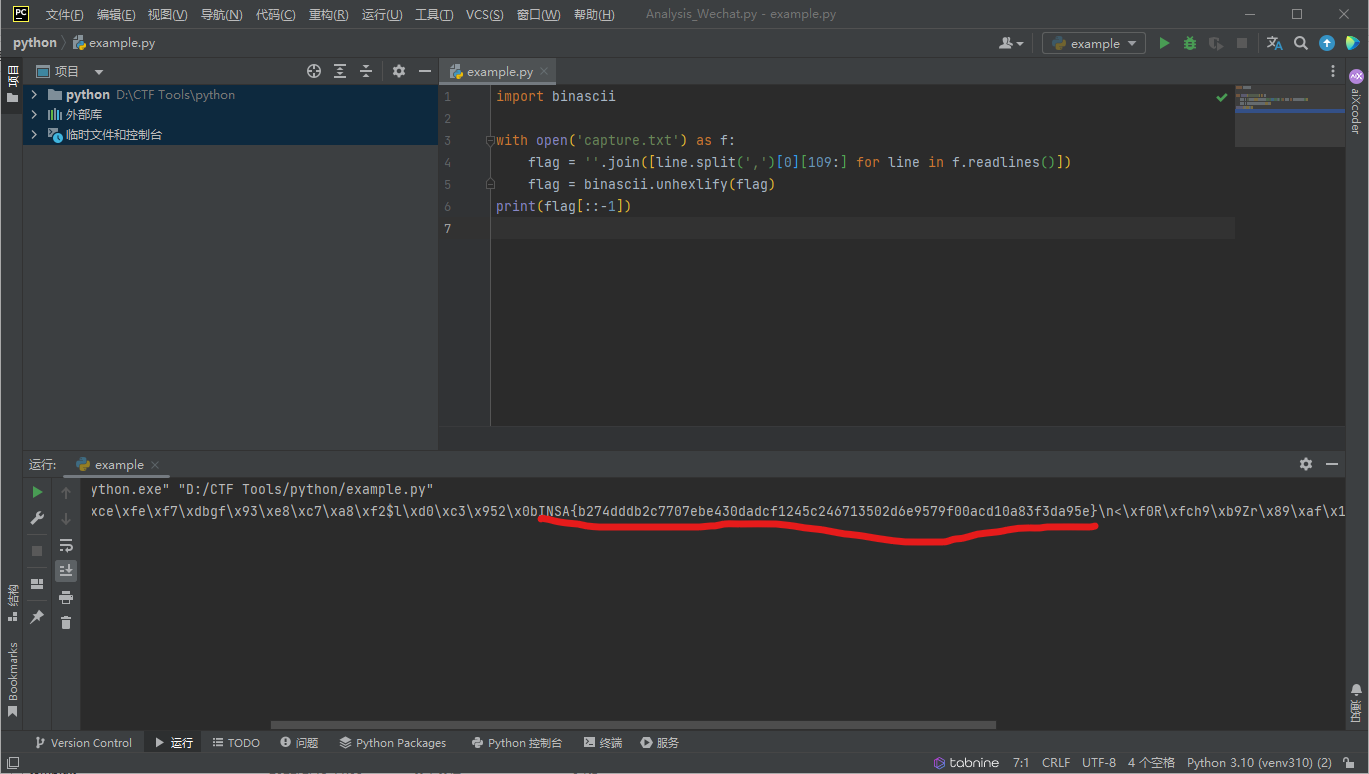Hide the project panel with minus icon
This screenshot has width=1369, height=774.
[x=425, y=71]
